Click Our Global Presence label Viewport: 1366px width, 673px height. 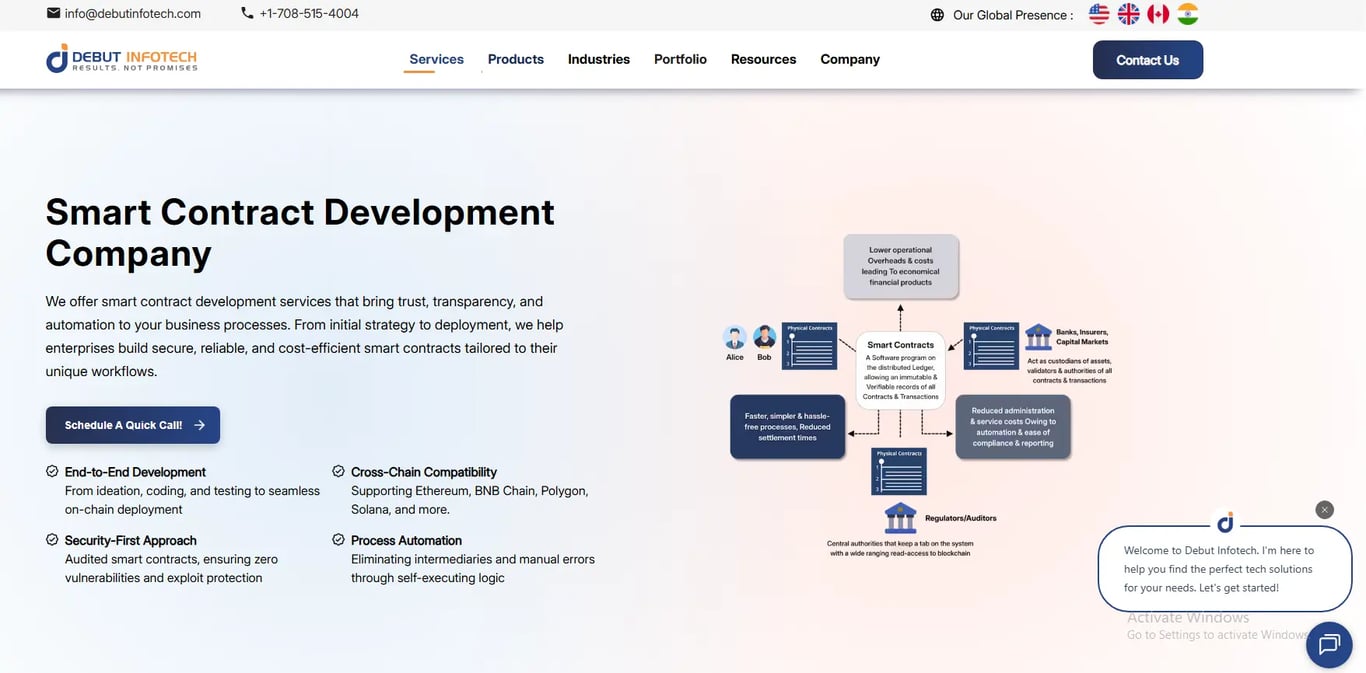coord(1013,15)
